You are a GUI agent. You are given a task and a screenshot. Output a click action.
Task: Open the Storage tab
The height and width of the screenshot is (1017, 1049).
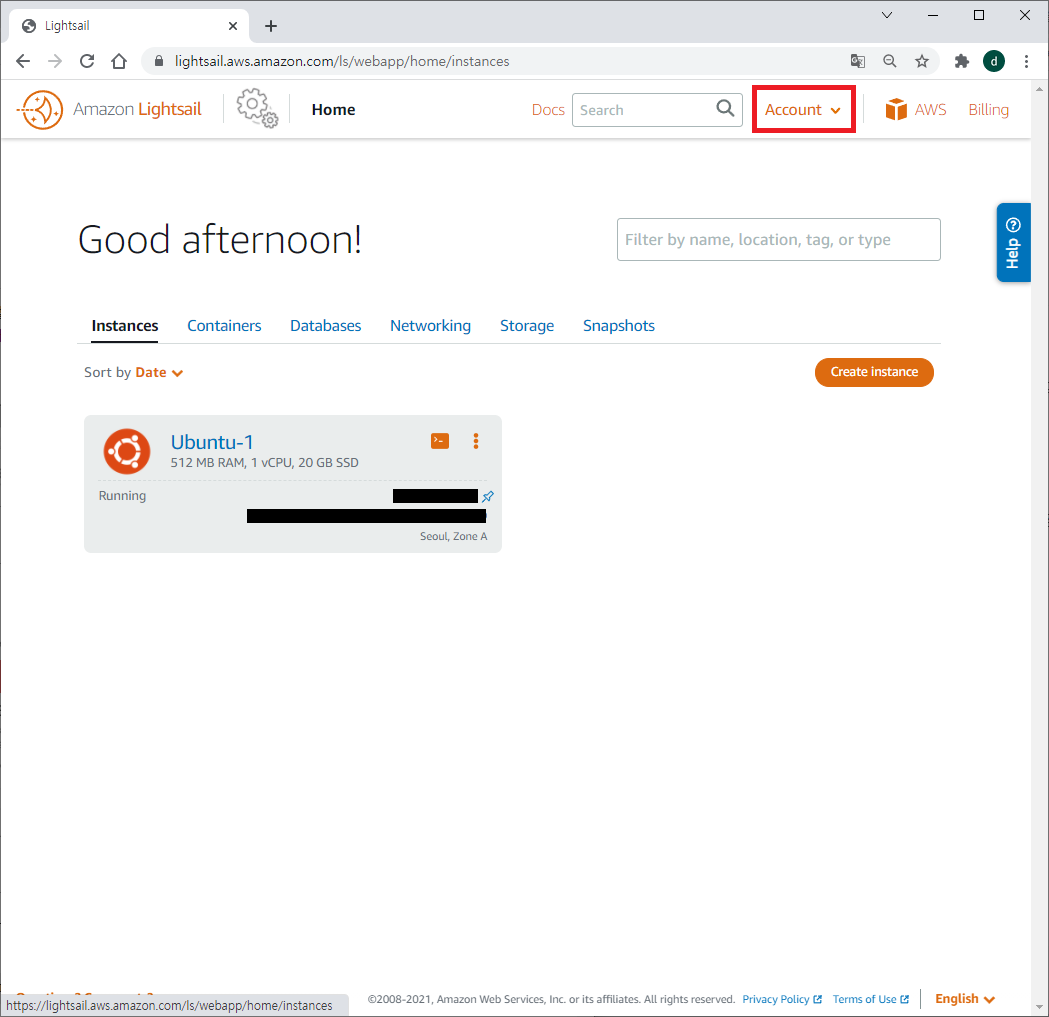click(x=527, y=326)
